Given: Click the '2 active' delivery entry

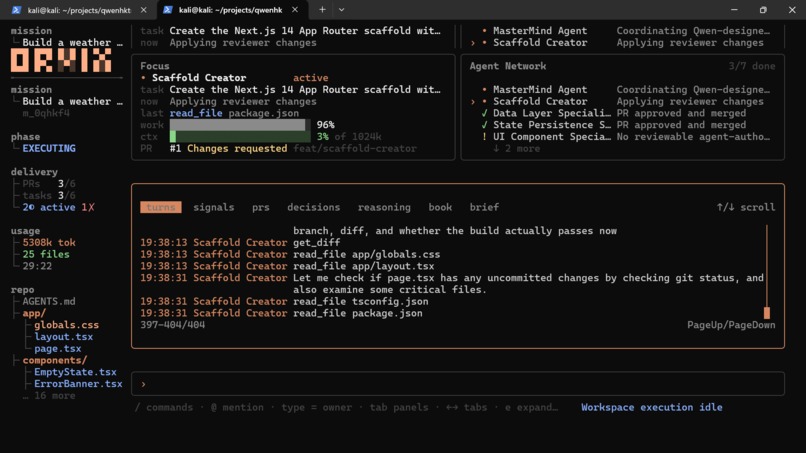Looking at the screenshot, I should click(49, 207).
